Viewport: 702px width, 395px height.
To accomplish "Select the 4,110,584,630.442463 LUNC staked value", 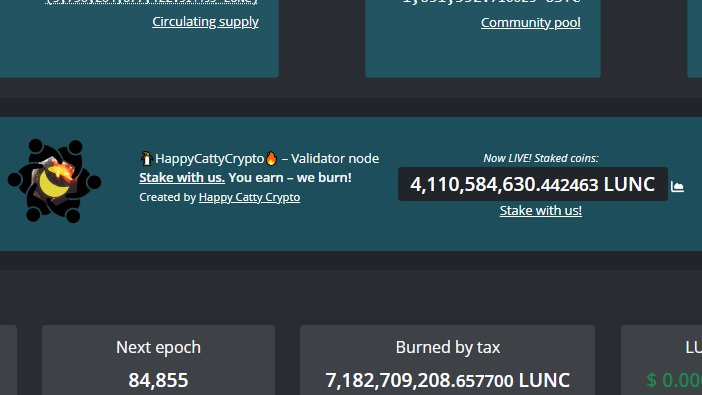I will click(533, 185).
